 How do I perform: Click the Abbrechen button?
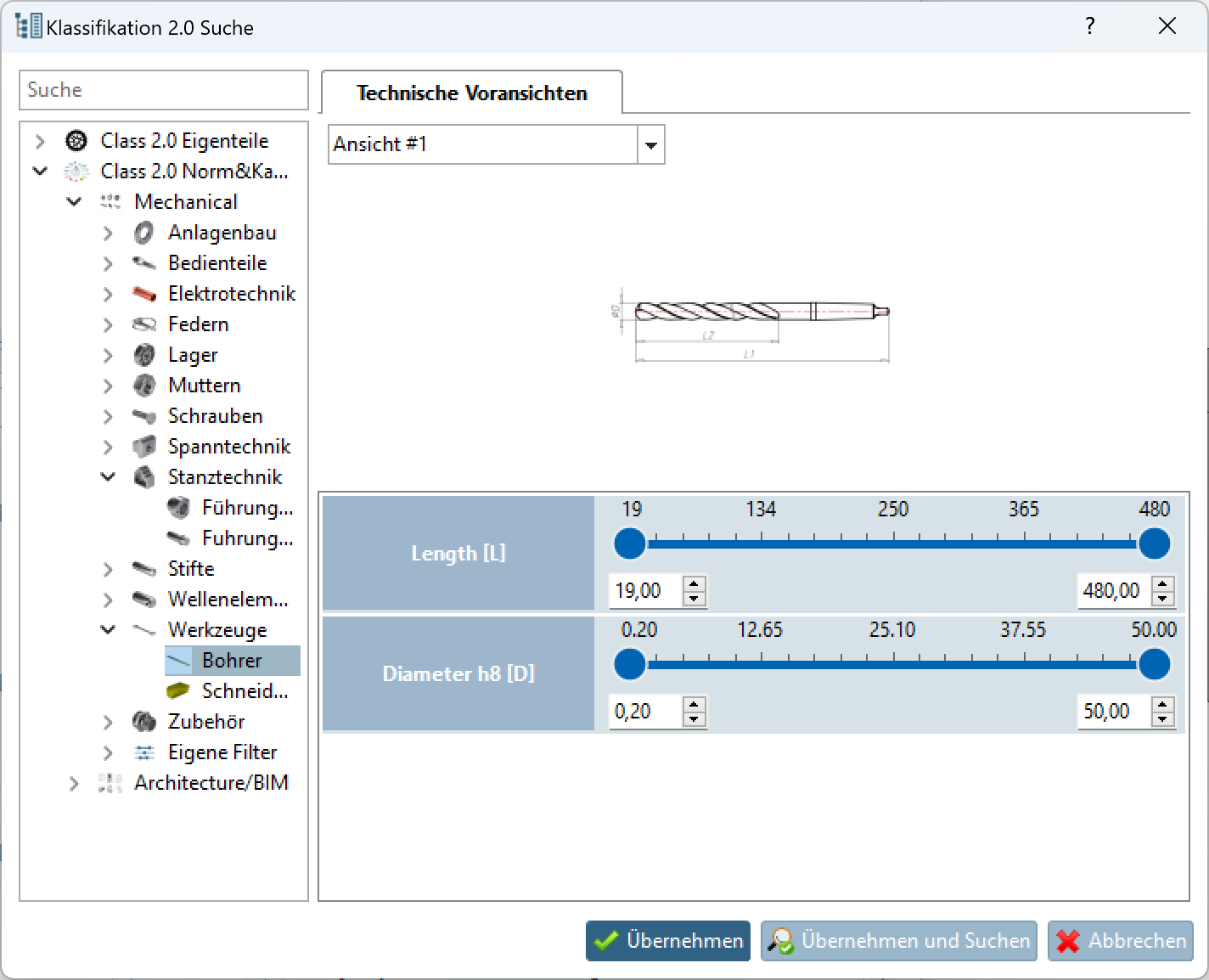(1119, 941)
